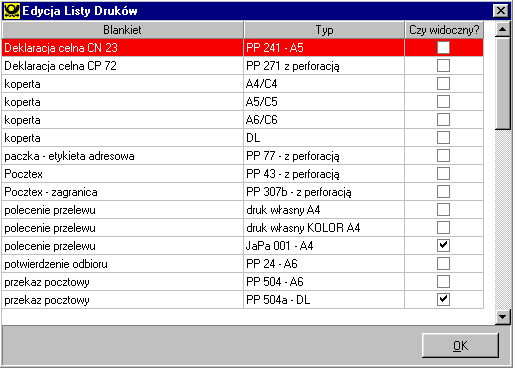
Task: Uncheck visibility for PP 504a - DL
Action: [x=443, y=299]
